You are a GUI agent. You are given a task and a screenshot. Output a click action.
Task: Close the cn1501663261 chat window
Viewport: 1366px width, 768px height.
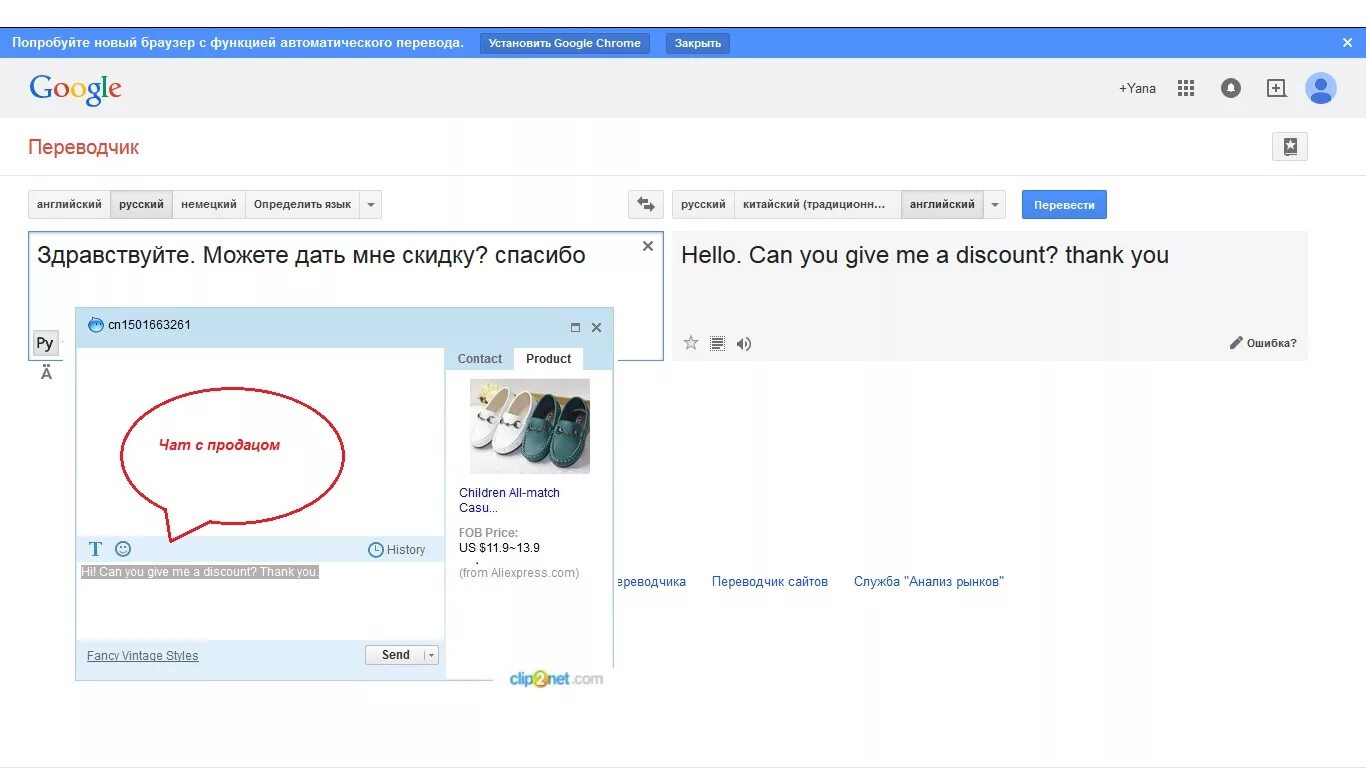tap(597, 327)
